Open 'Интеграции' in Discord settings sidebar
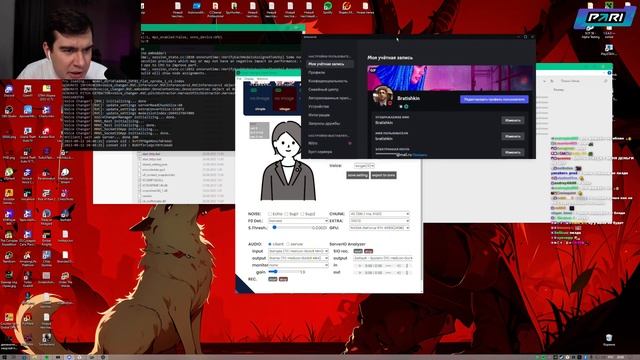This screenshot has height=360, width=640. tap(319, 115)
